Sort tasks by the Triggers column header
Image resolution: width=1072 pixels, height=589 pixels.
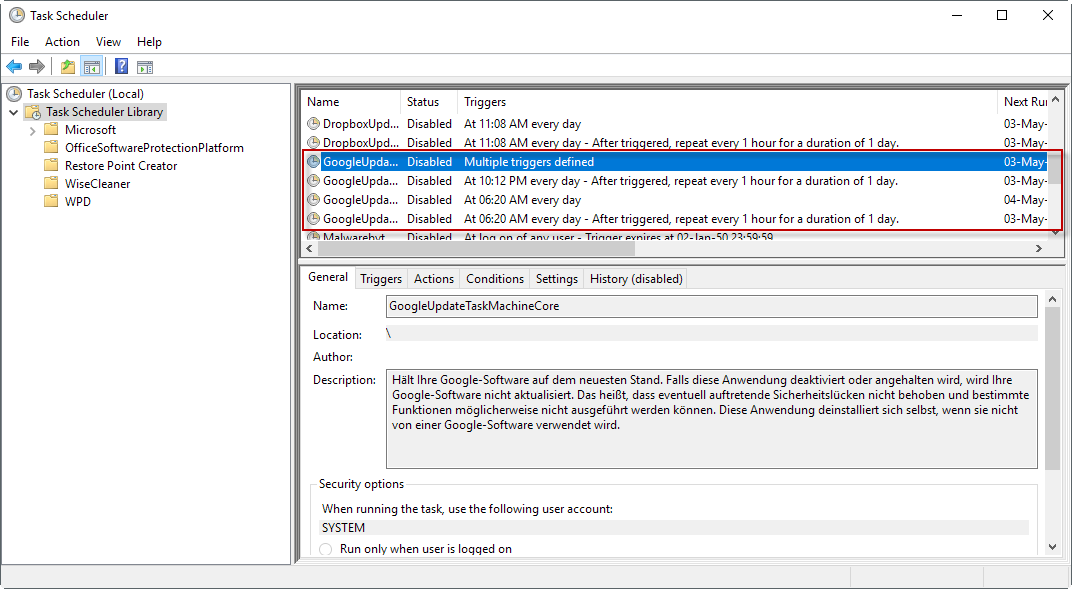(x=727, y=102)
